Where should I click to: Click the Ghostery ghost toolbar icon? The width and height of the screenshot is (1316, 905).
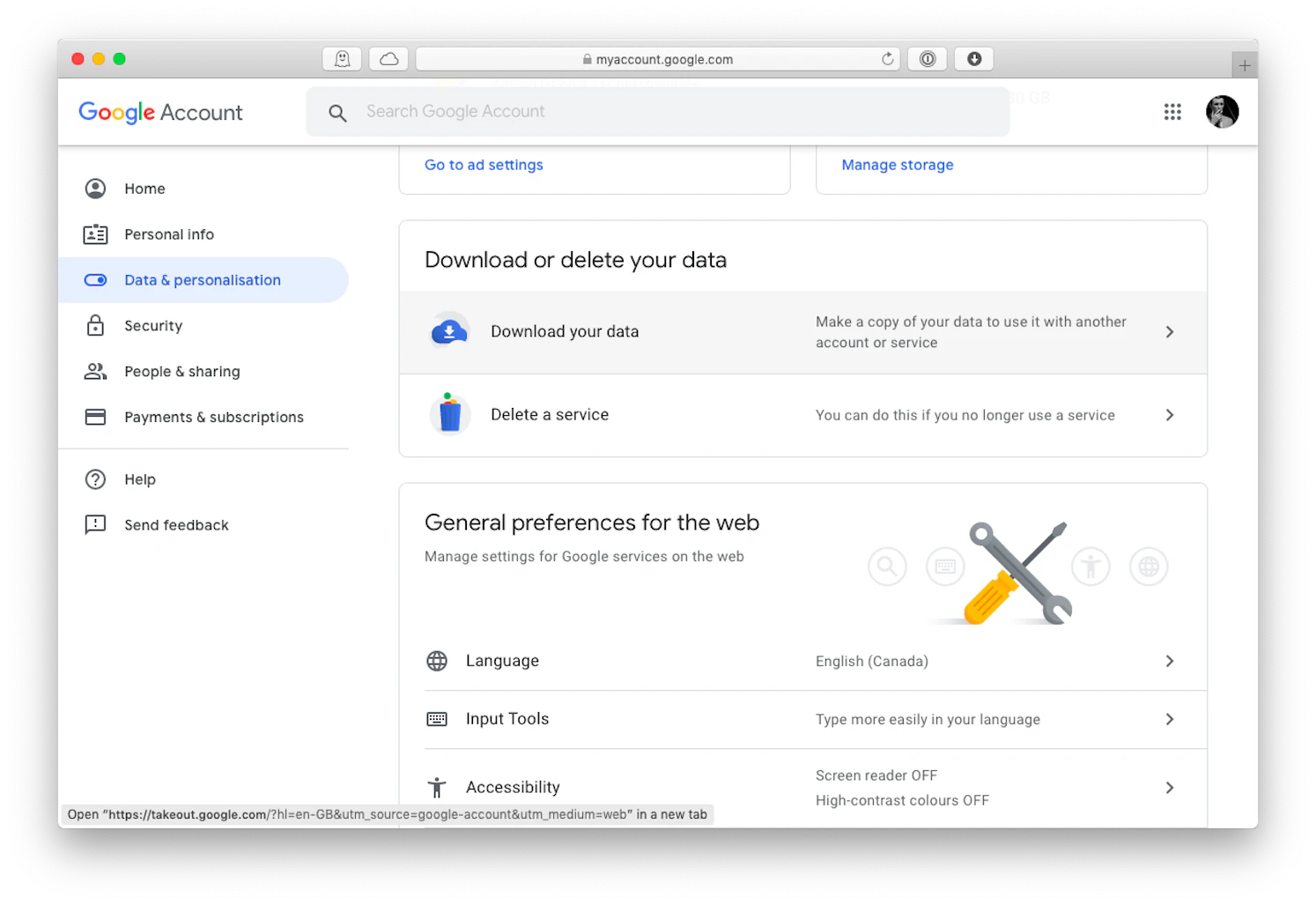[x=342, y=59]
